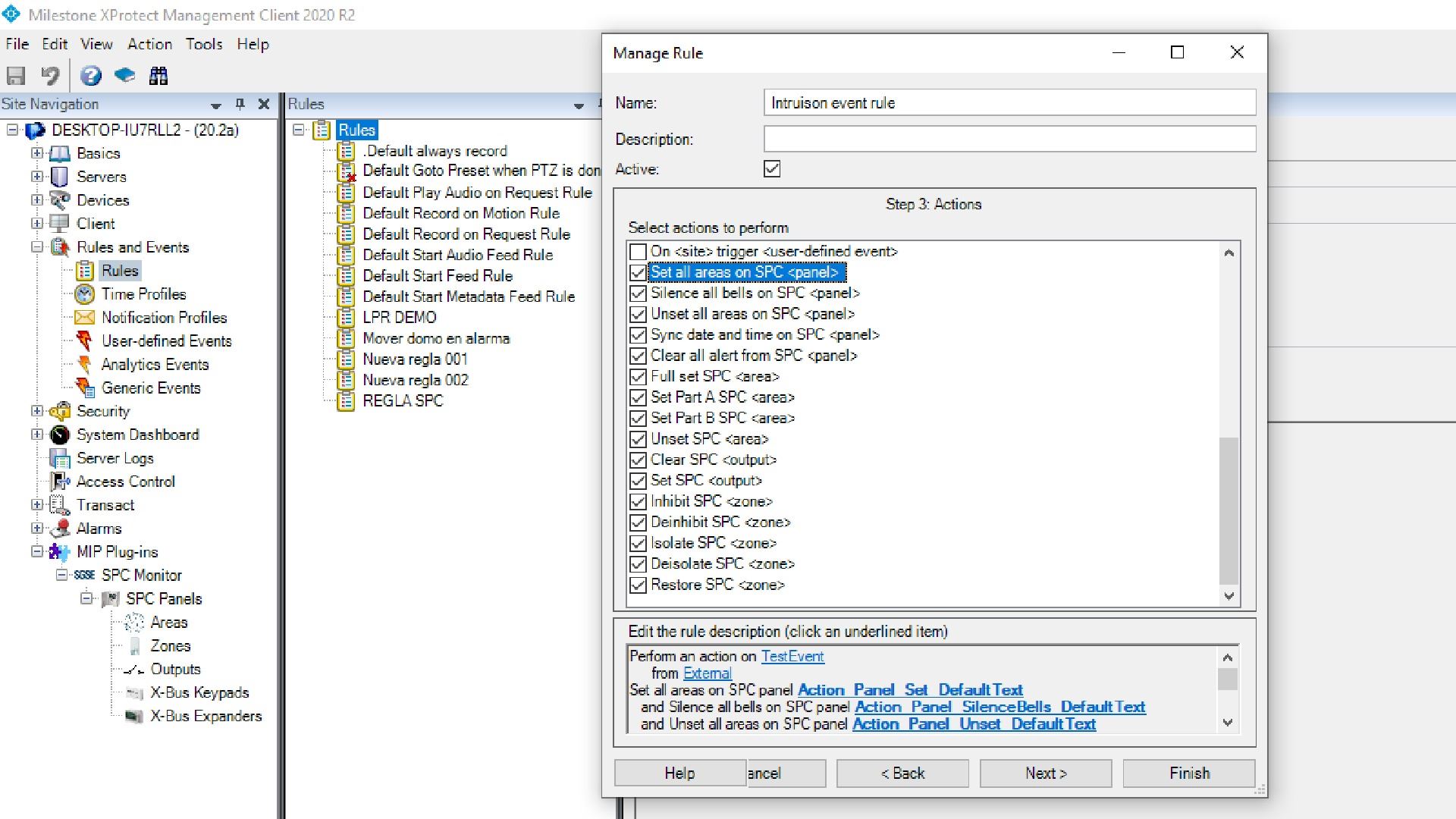
Task: Click the Action_Panel_SilenceBells_DefaultText link
Action: pos(1000,708)
